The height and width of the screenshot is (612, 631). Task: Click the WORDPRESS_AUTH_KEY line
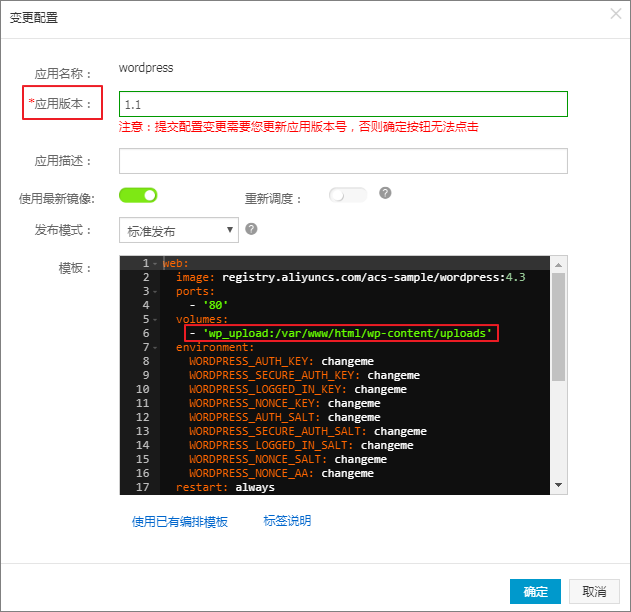click(281, 361)
